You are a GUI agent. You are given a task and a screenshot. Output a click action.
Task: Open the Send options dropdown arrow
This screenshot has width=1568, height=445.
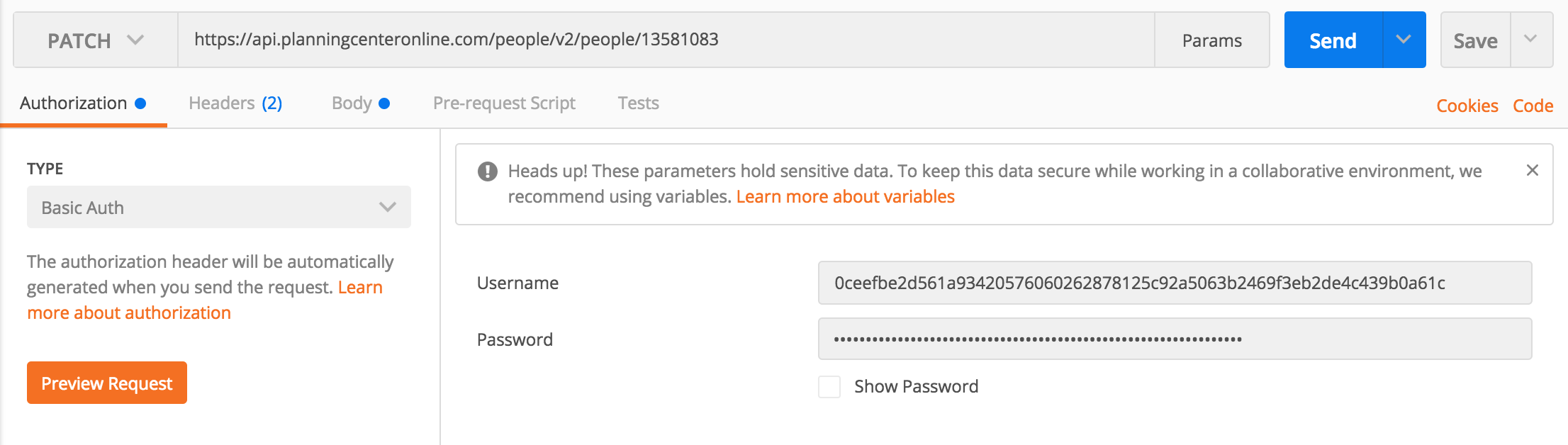tap(1401, 40)
